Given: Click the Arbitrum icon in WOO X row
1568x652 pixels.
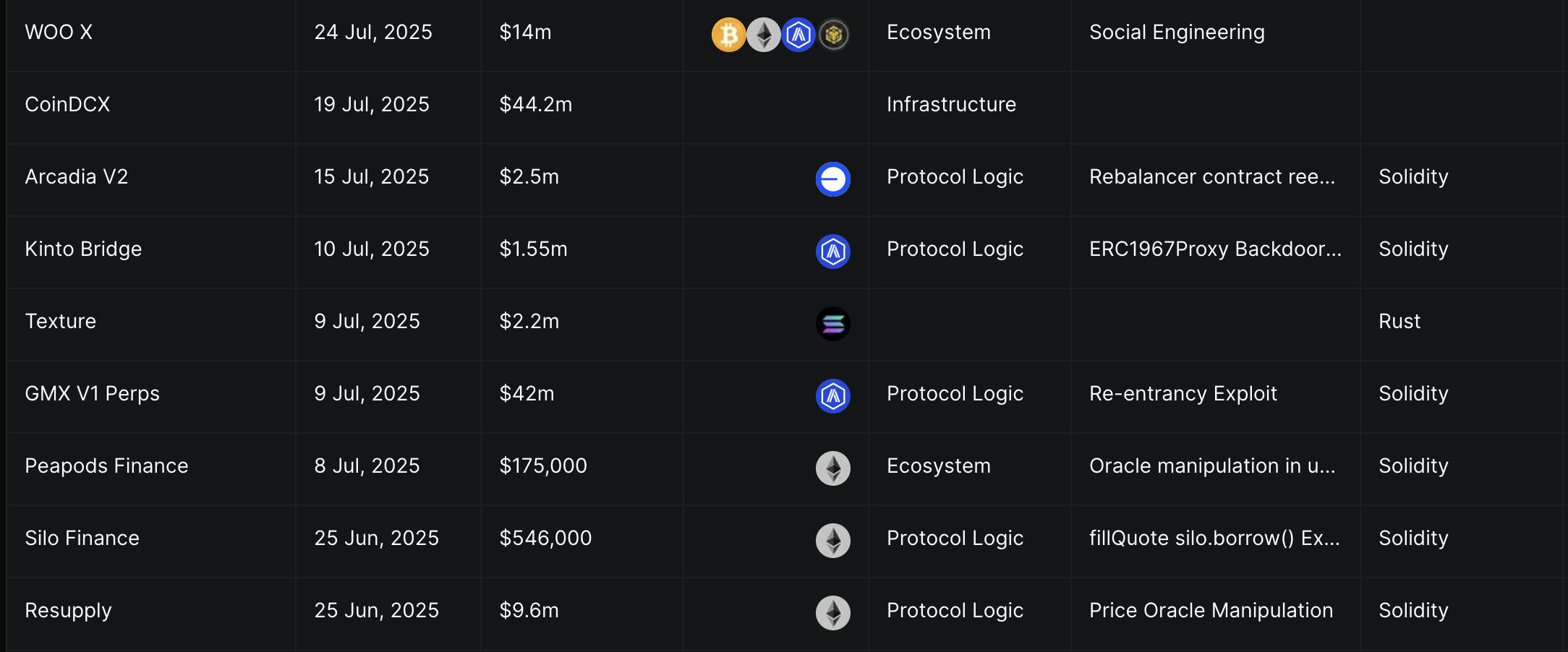Looking at the screenshot, I should [798, 35].
